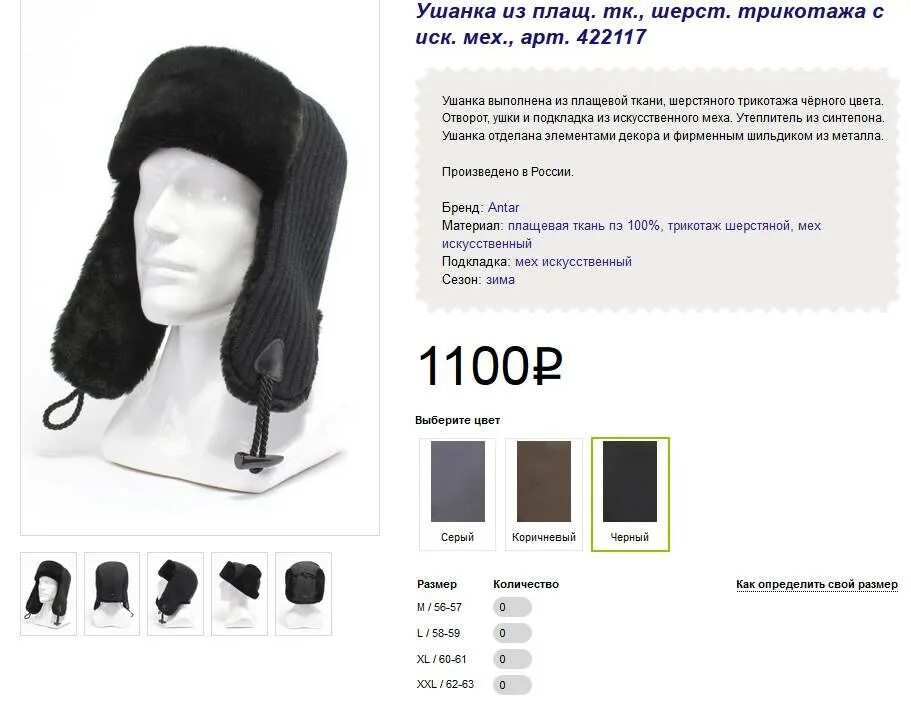Show third thumbnail side view of hat
Viewport: 911px width, 704px height.
[175, 594]
